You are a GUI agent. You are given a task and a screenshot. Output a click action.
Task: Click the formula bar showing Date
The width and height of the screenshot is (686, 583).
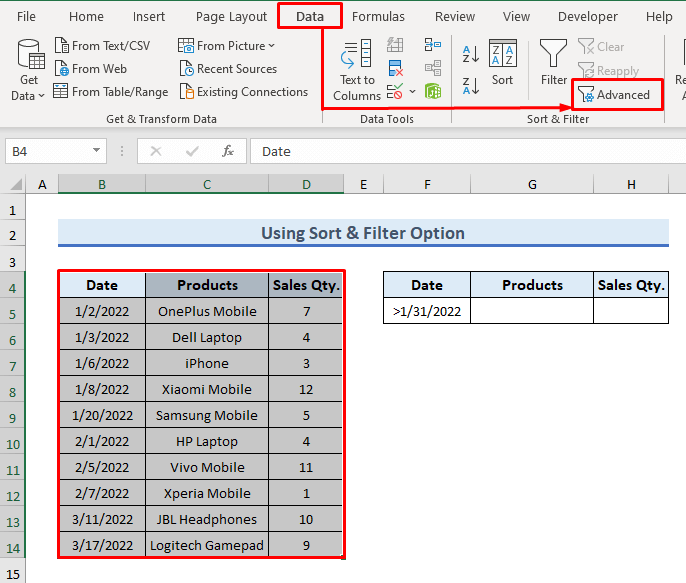coord(460,151)
